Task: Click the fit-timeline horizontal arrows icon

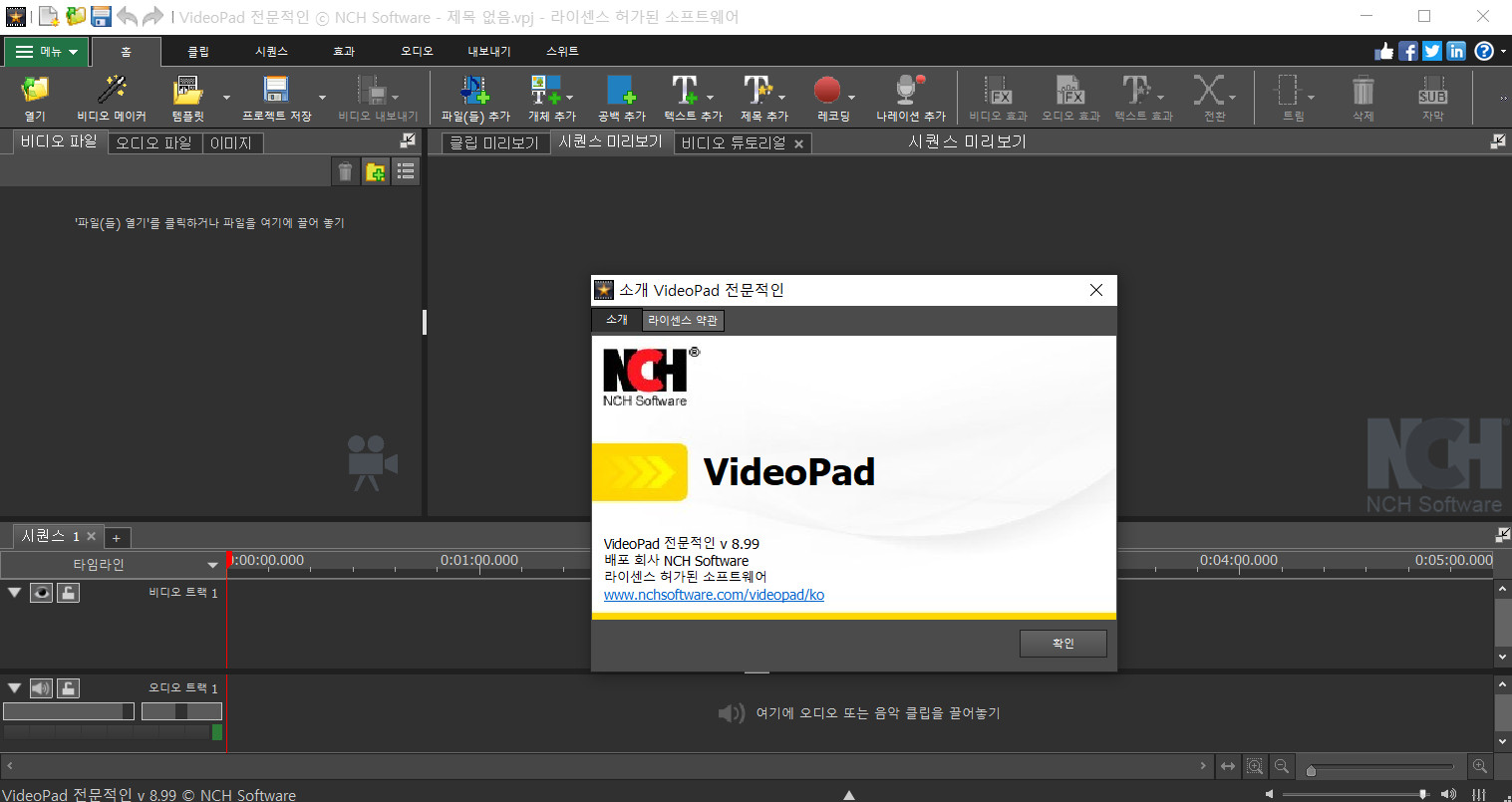Action: [x=1228, y=766]
